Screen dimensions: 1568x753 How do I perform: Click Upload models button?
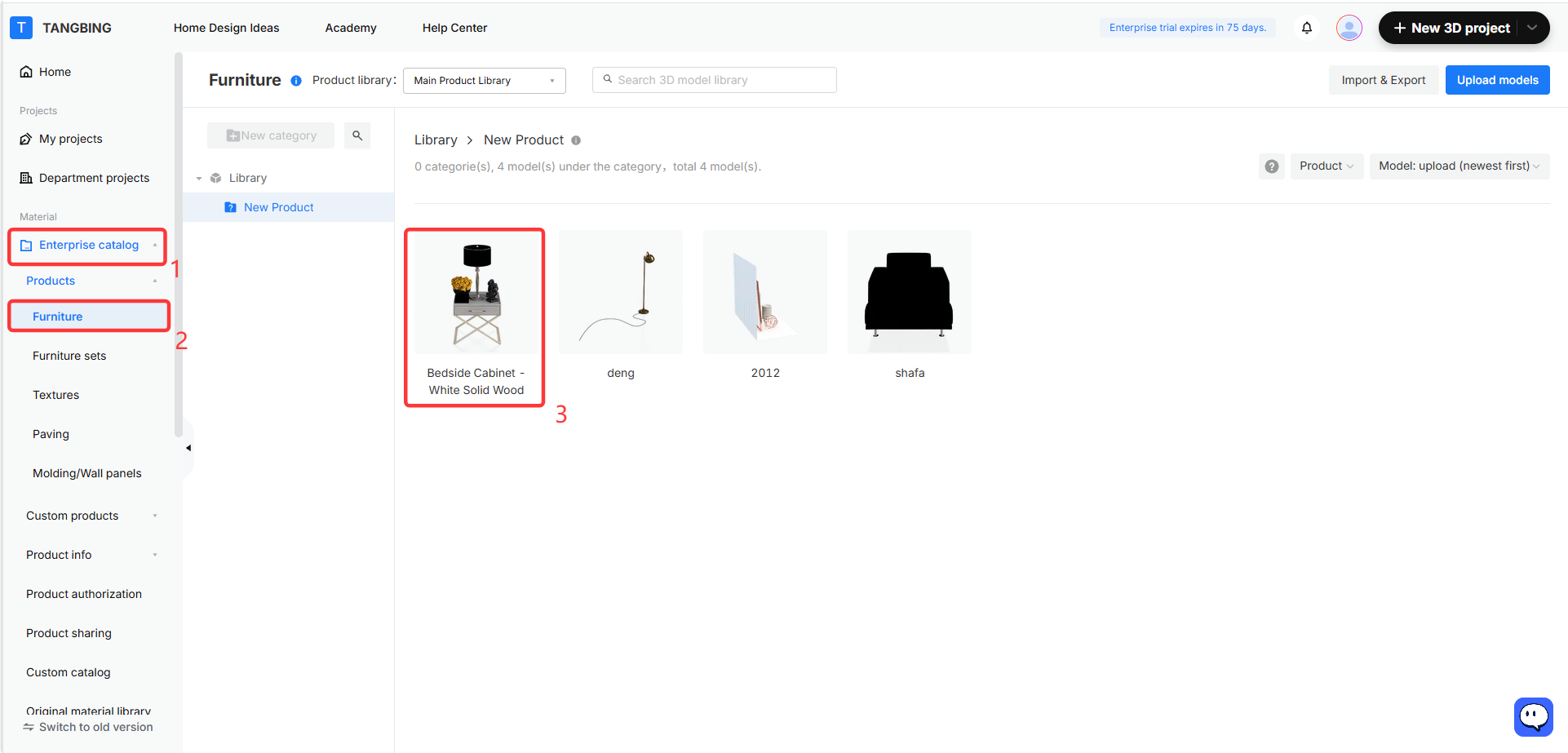tap(1497, 80)
